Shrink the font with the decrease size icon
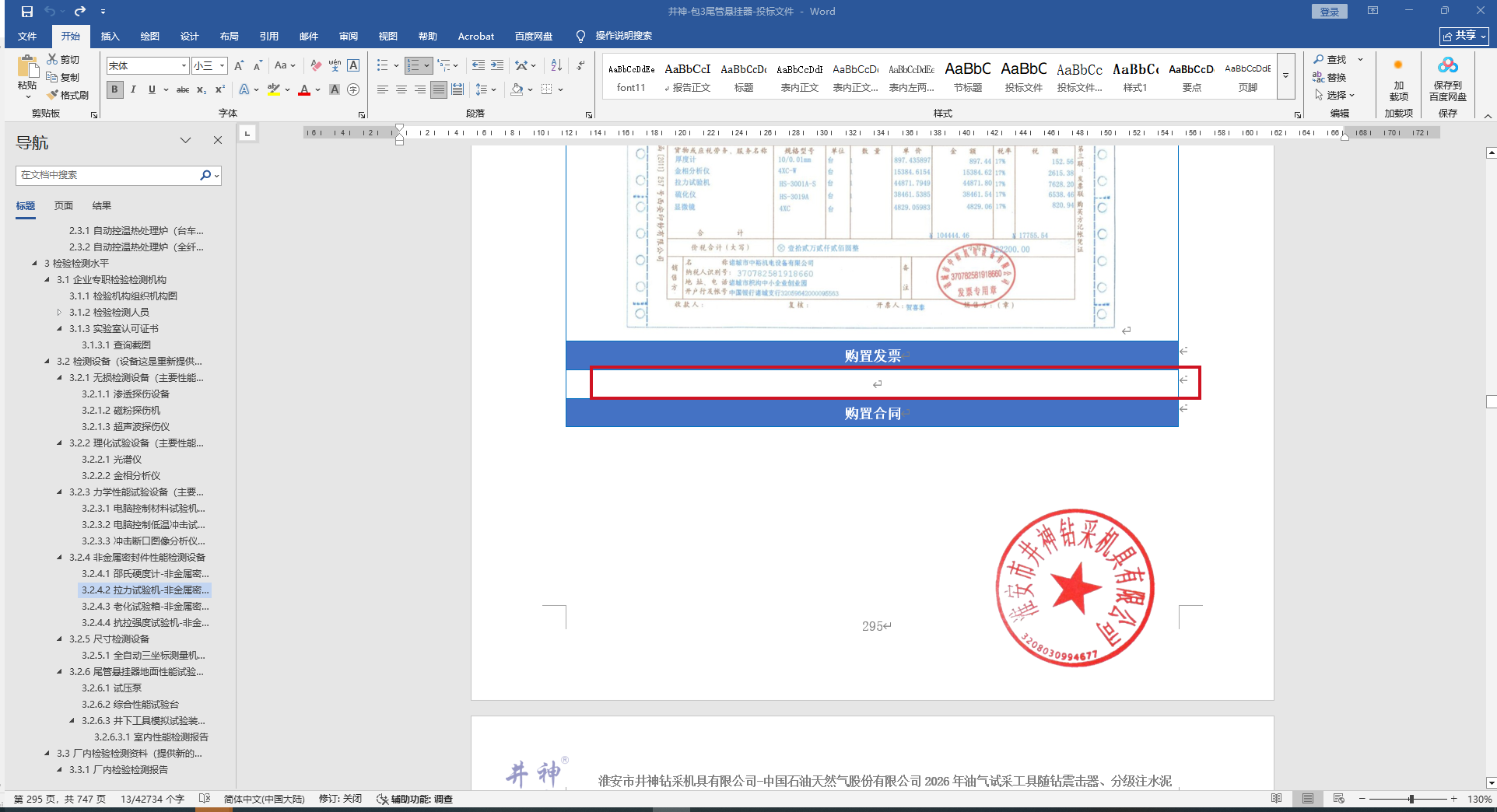Screen dimensions: 1497x812 pos(258,65)
